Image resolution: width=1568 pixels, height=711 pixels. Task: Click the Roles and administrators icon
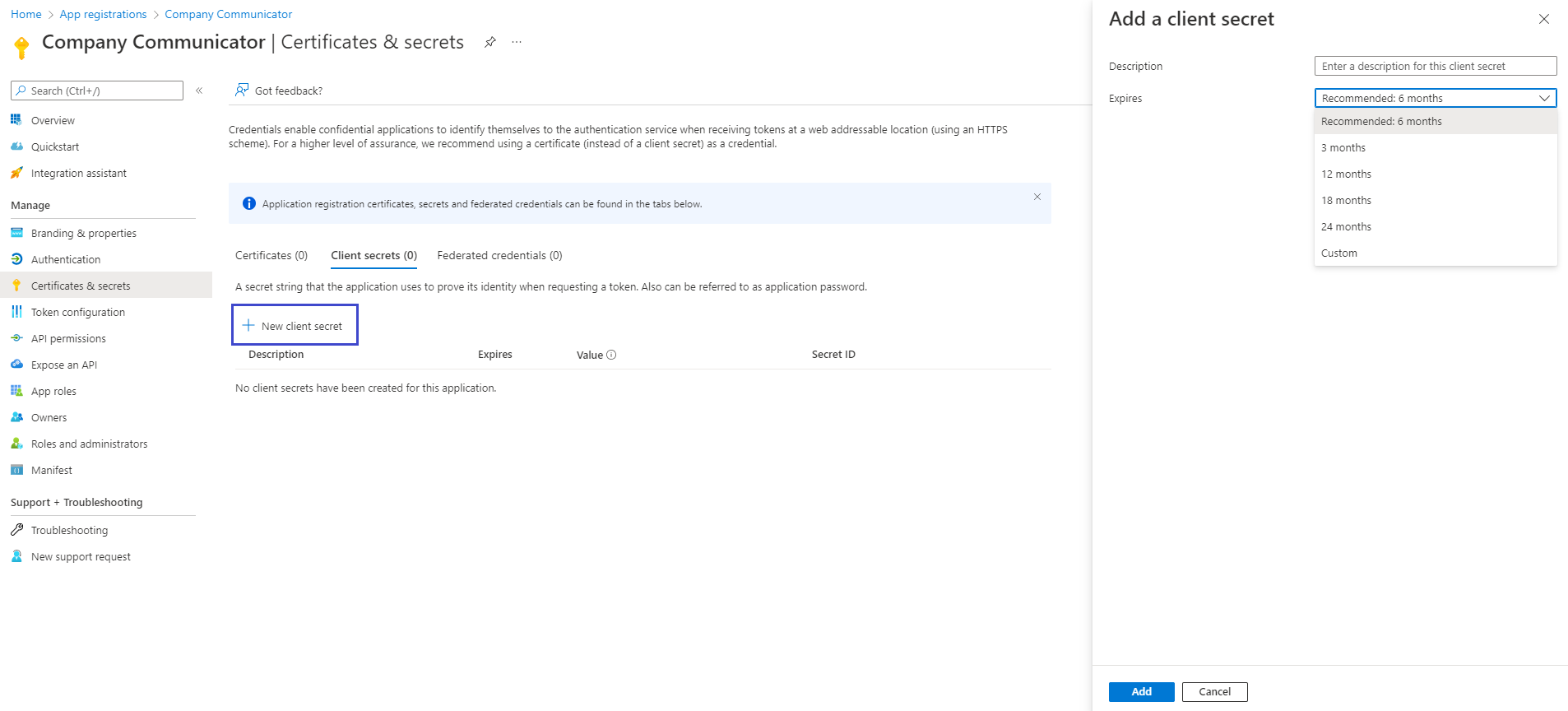(x=16, y=443)
